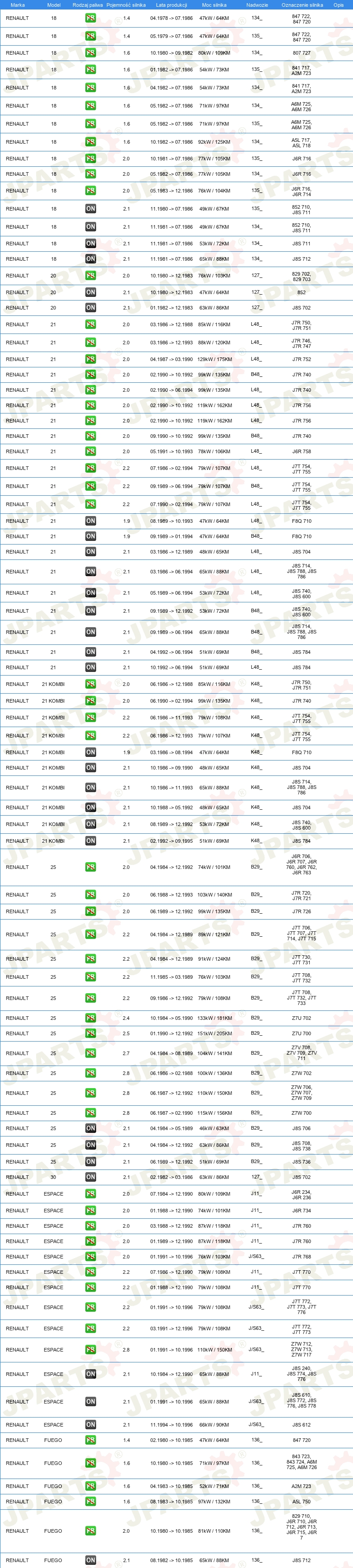Click petrol icon in Renault 25 J6R 706 row
Image resolution: width=353 pixels, height=1568 pixels.
pos(91,867)
